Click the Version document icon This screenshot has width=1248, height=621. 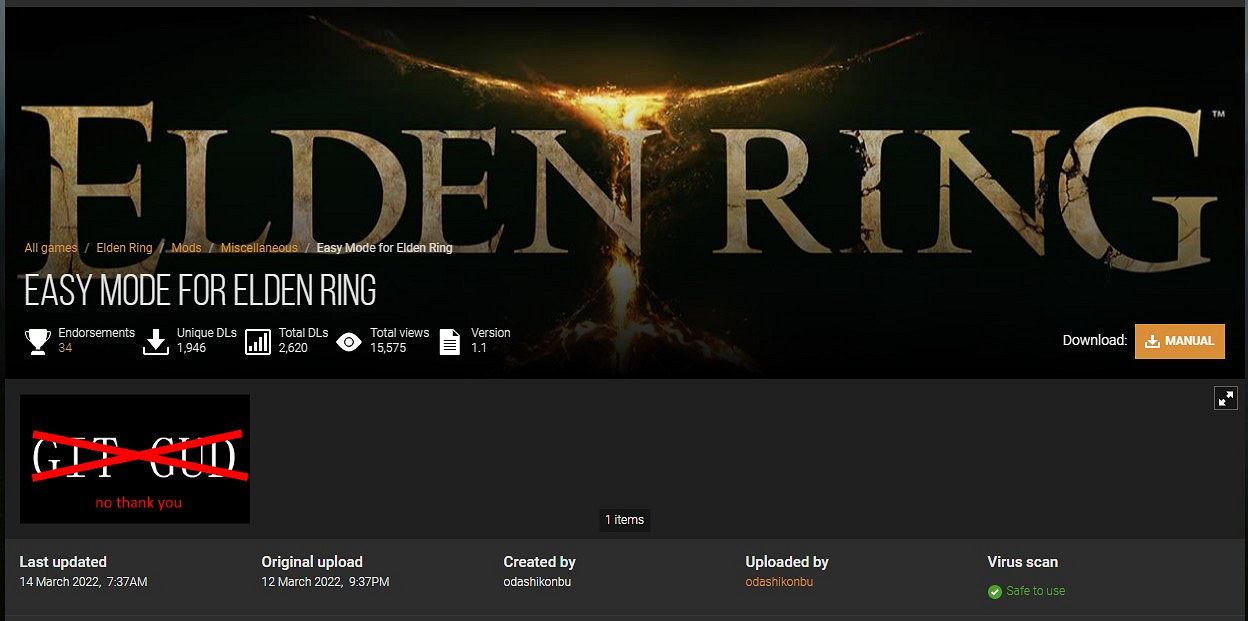(450, 341)
